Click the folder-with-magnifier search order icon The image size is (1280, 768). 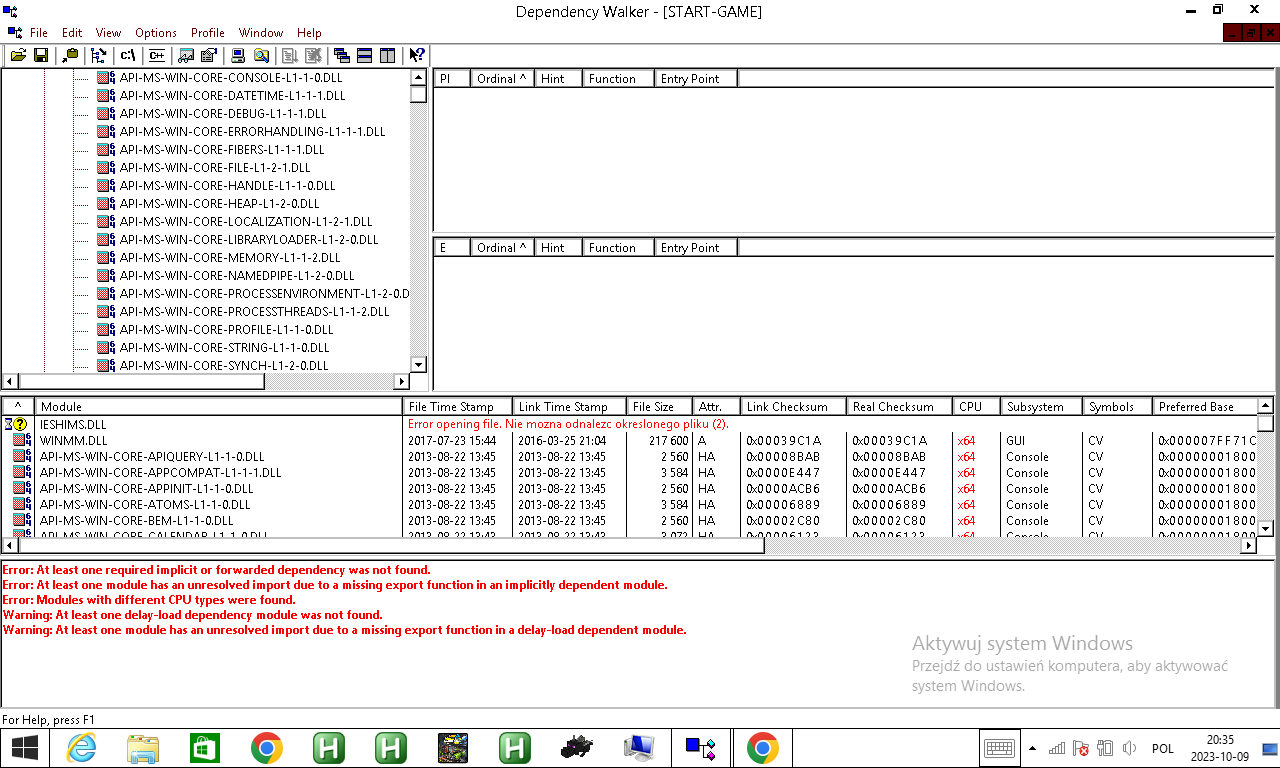coord(261,56)
